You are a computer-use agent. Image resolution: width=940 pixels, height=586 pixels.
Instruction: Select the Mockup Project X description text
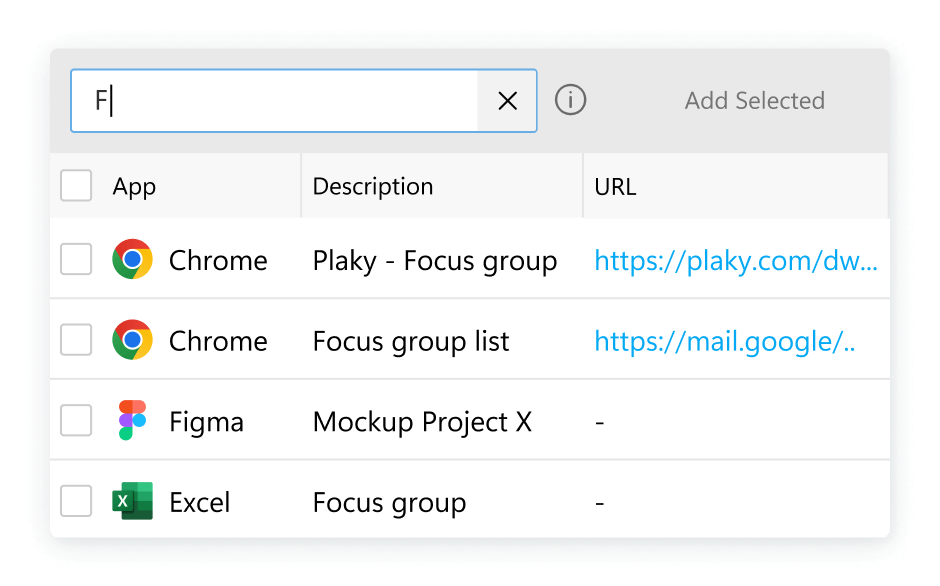tap(422, 422)
